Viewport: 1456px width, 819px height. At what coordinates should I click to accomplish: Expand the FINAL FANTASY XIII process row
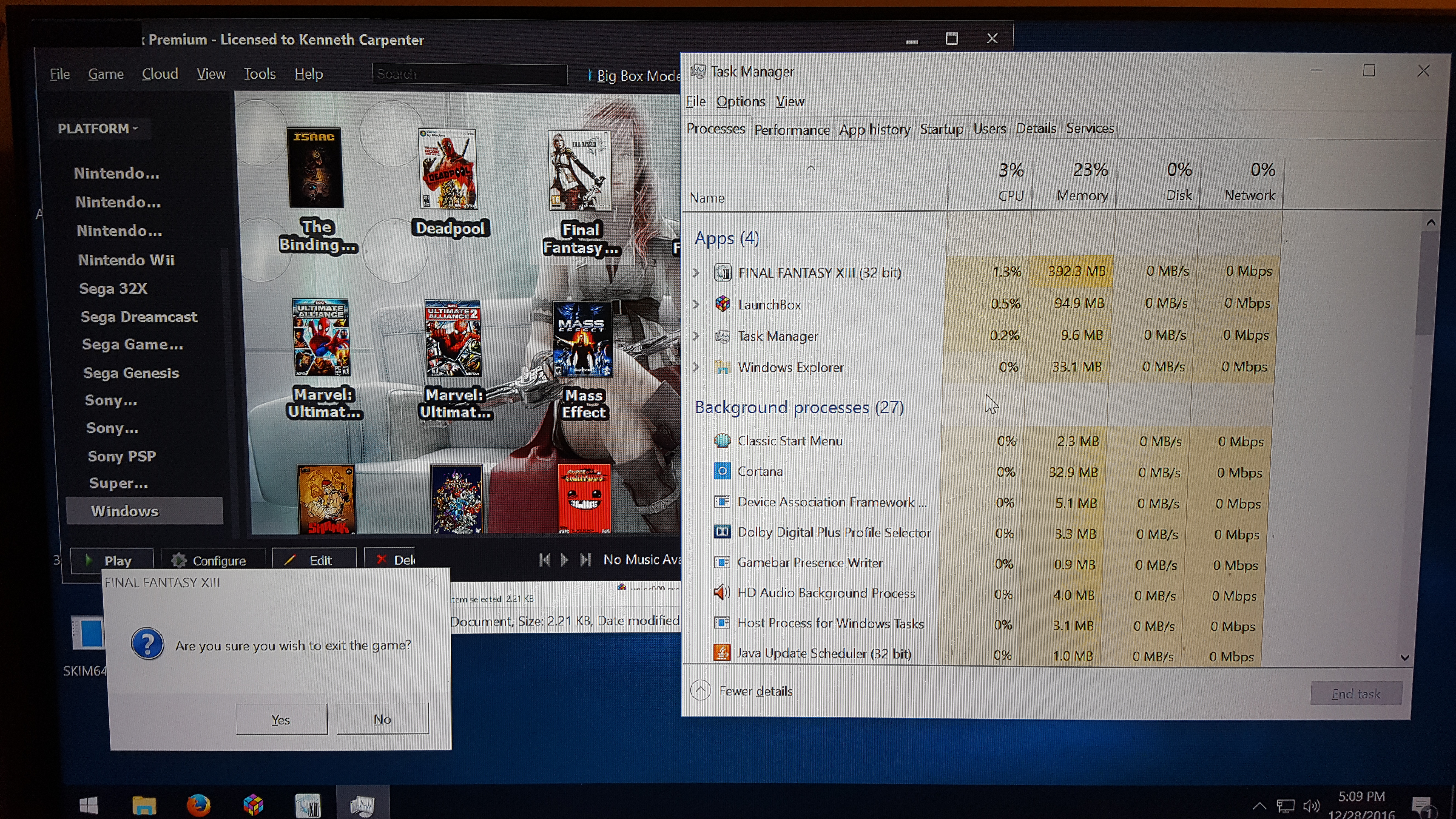[x=696, y=272]
